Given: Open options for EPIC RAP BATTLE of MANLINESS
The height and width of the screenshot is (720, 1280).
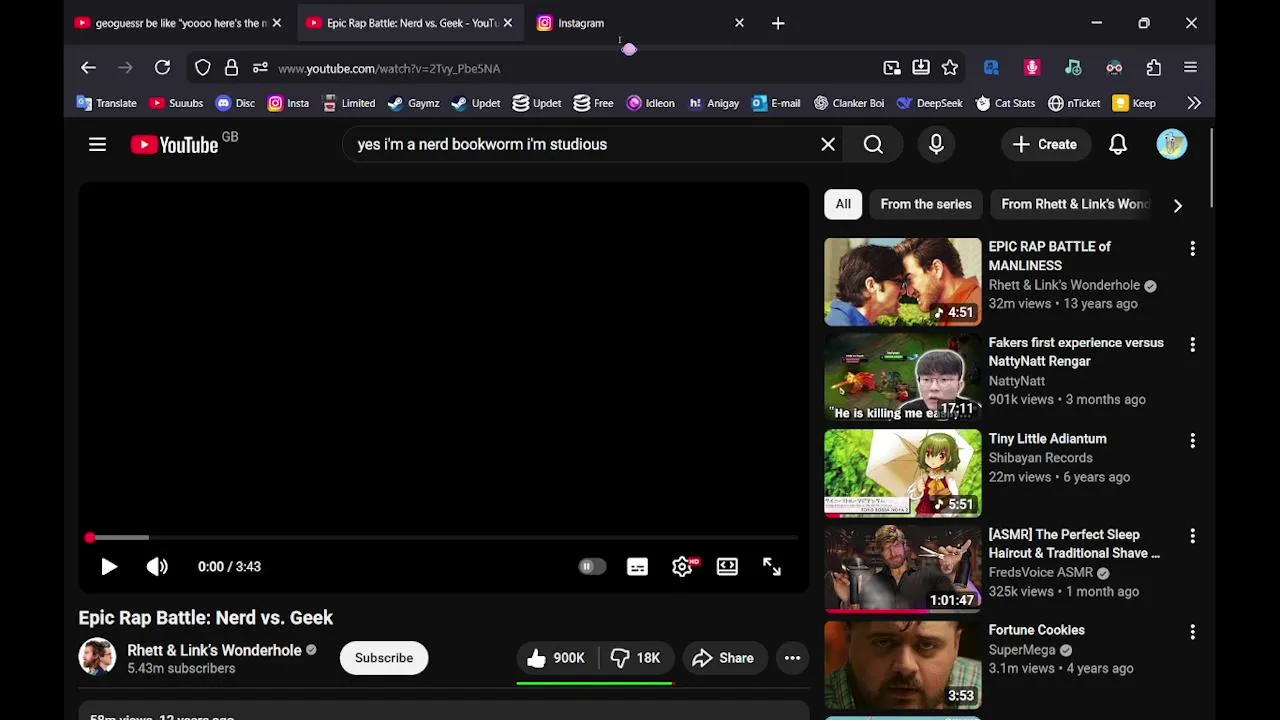Looking at the screenshot, I should (1192, 248).
